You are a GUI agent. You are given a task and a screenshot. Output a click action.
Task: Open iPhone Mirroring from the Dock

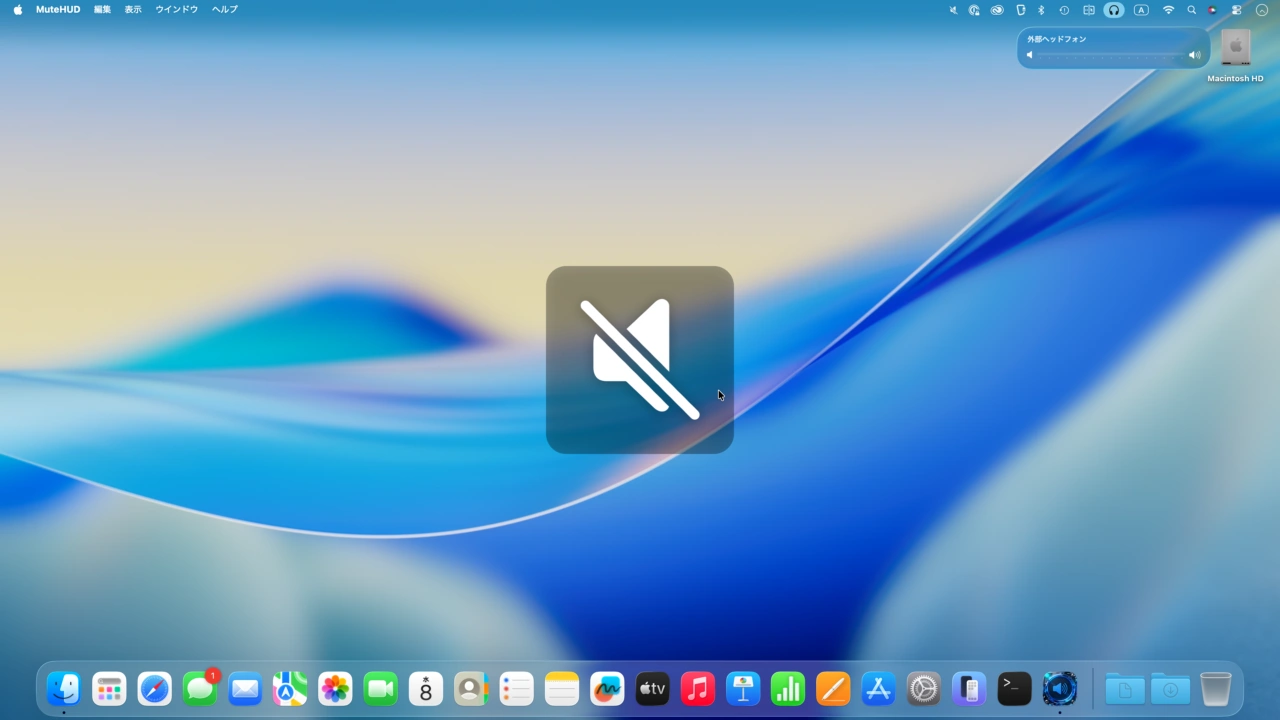pyautogui.click(x=969, y=689)
